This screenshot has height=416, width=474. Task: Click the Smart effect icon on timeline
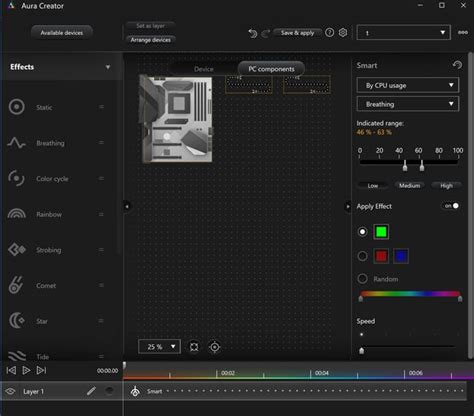[x=135, y=391]
